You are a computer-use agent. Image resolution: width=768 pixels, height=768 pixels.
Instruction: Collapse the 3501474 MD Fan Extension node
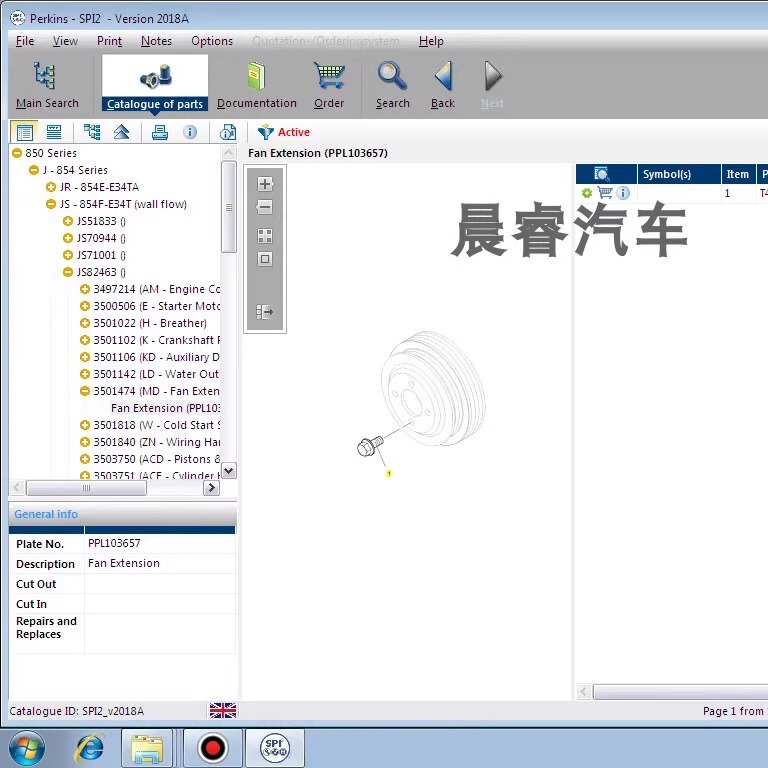tap(85, 391)
